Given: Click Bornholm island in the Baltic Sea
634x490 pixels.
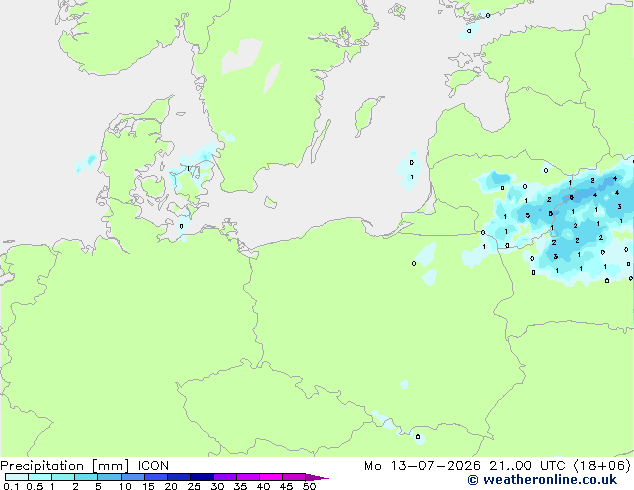Looking at the screenshot, I should [271, 203].
